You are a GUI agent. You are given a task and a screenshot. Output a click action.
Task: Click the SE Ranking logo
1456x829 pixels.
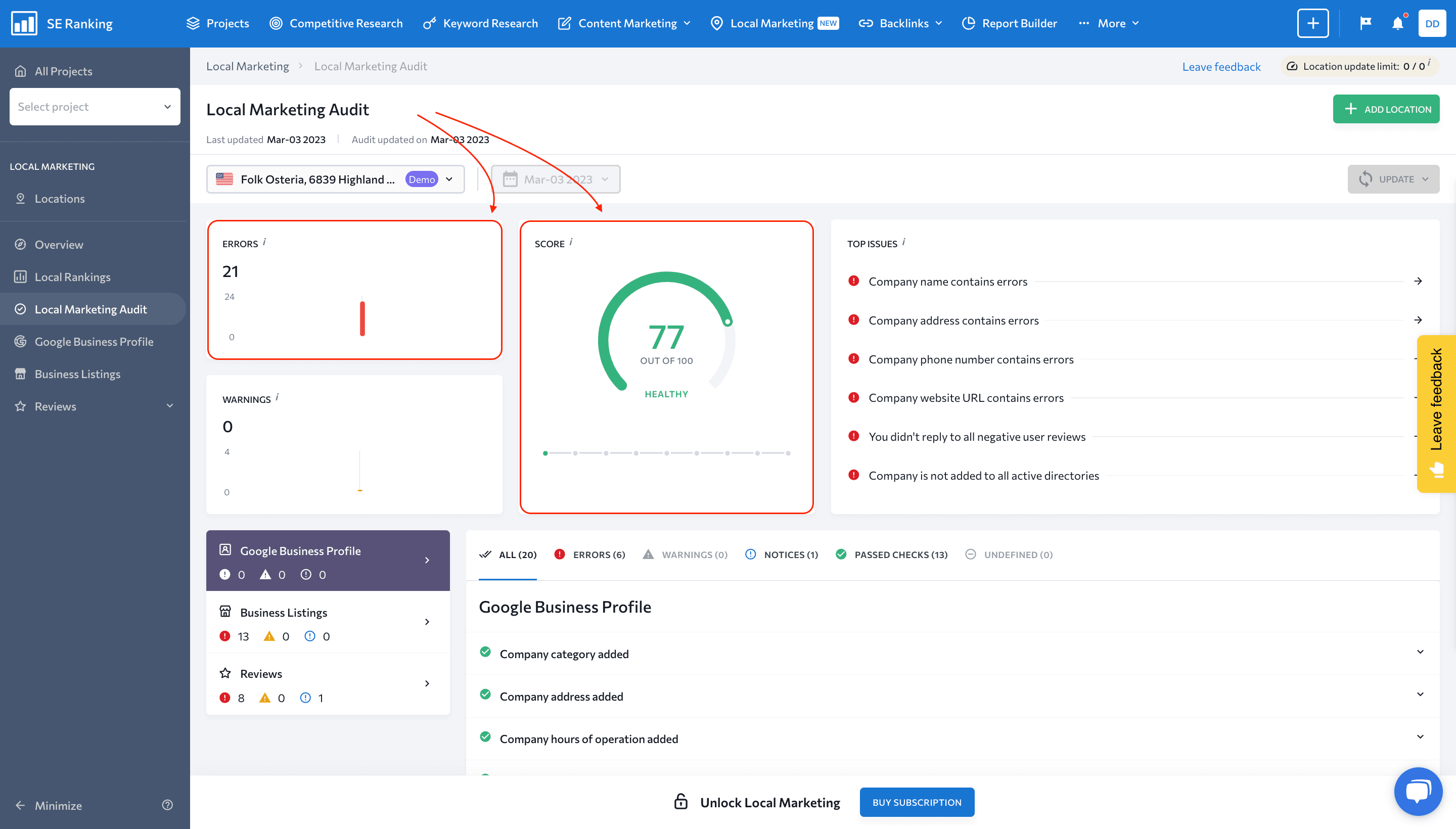coord(62,23)
